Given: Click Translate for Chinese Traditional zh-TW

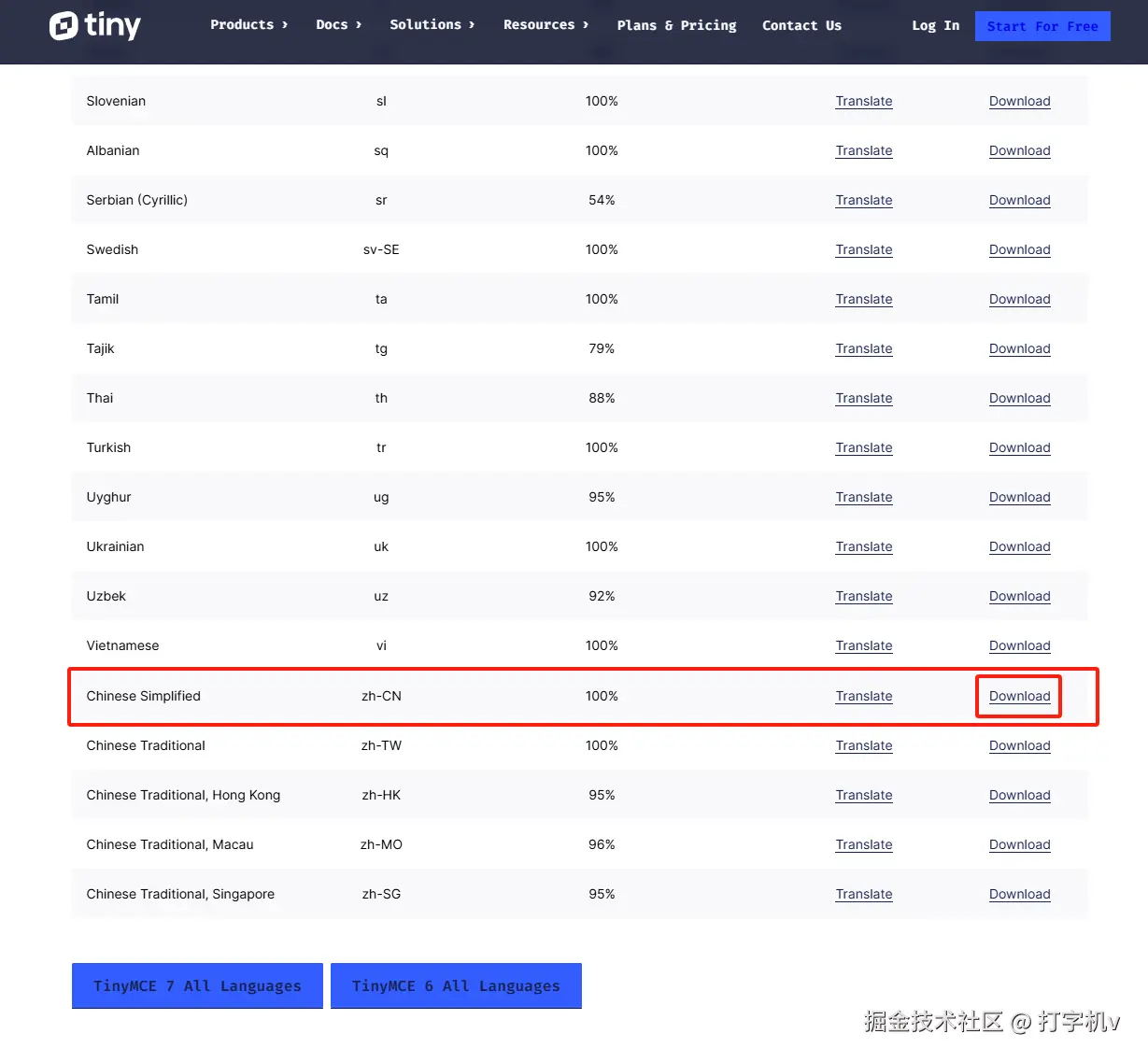Looking at the screenshot, I should pos(864,745).
